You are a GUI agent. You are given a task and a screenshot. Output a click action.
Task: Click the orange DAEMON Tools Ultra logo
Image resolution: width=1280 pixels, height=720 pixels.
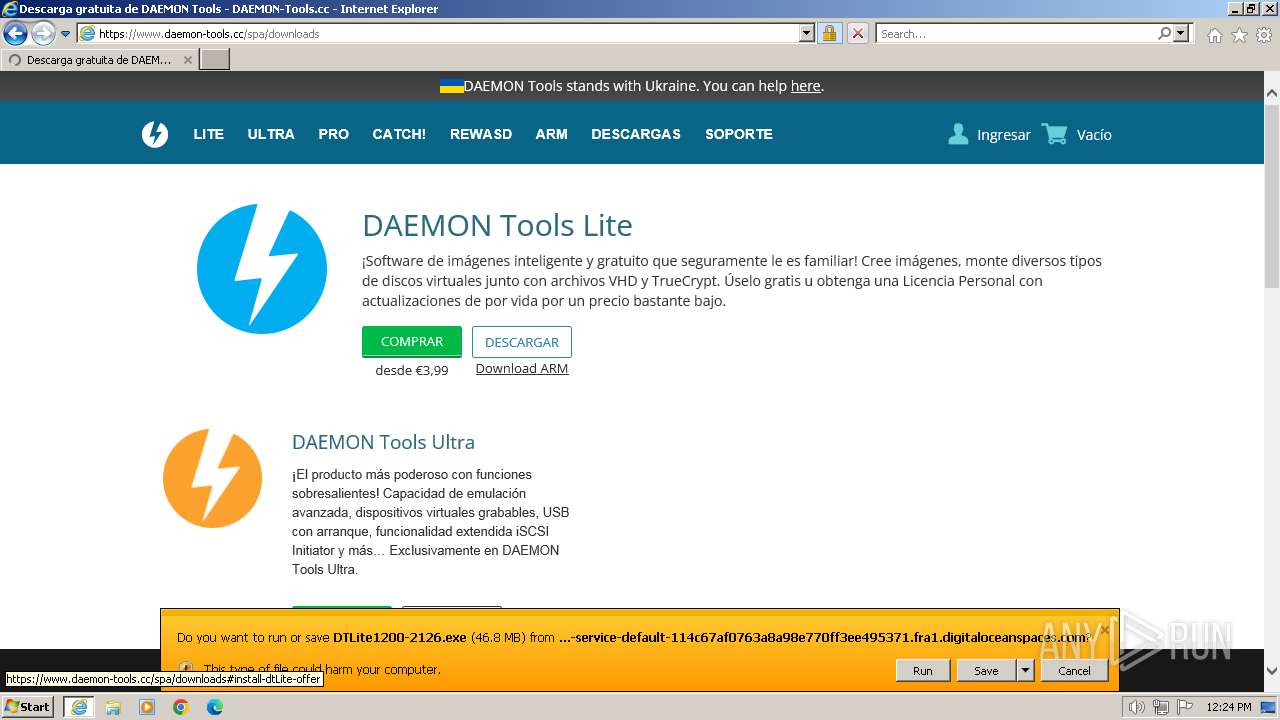pos(212,478)
